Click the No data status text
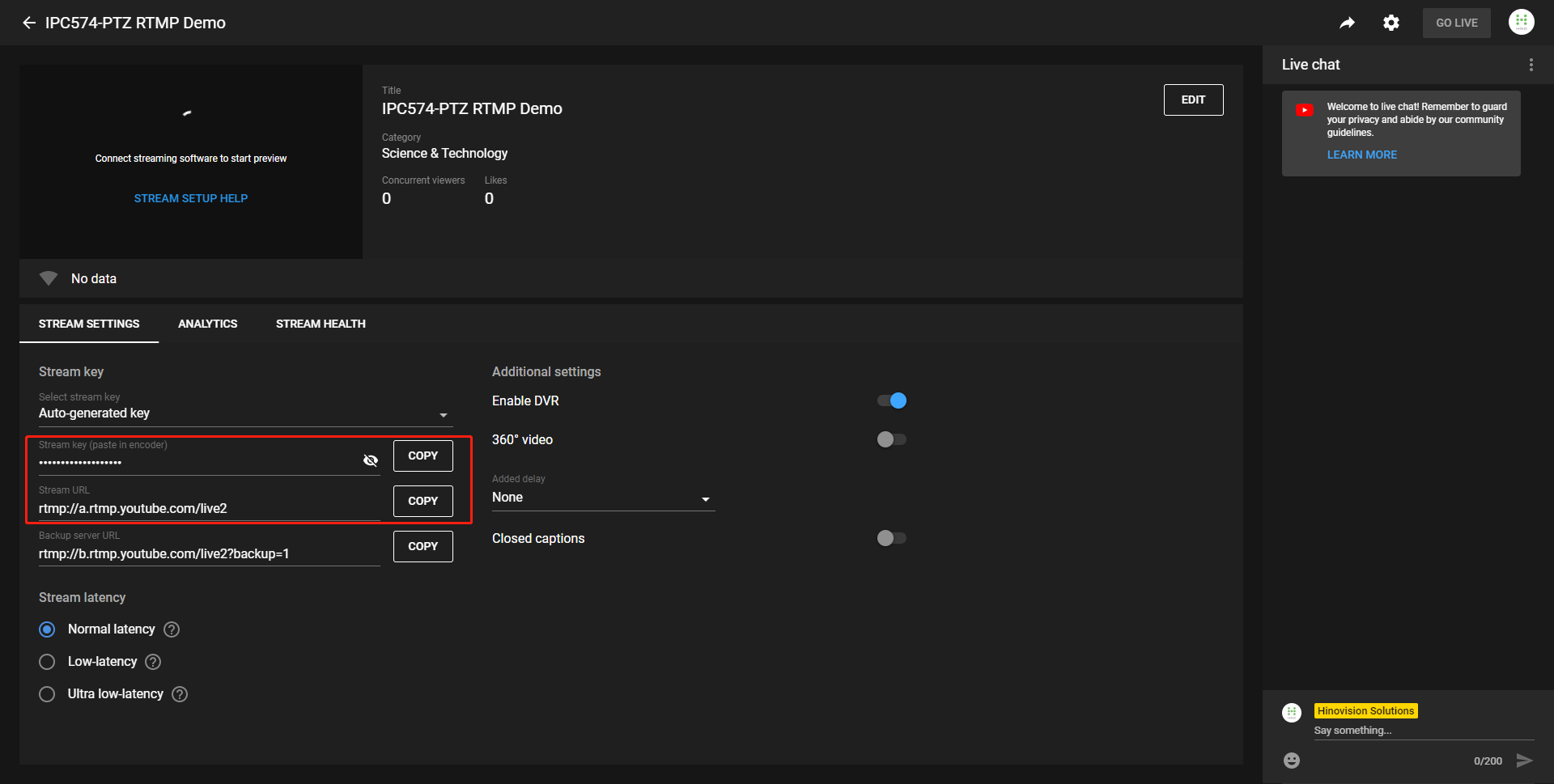Image resolution: width=1554 pixels, height=784 pixels. pos(94,278)
